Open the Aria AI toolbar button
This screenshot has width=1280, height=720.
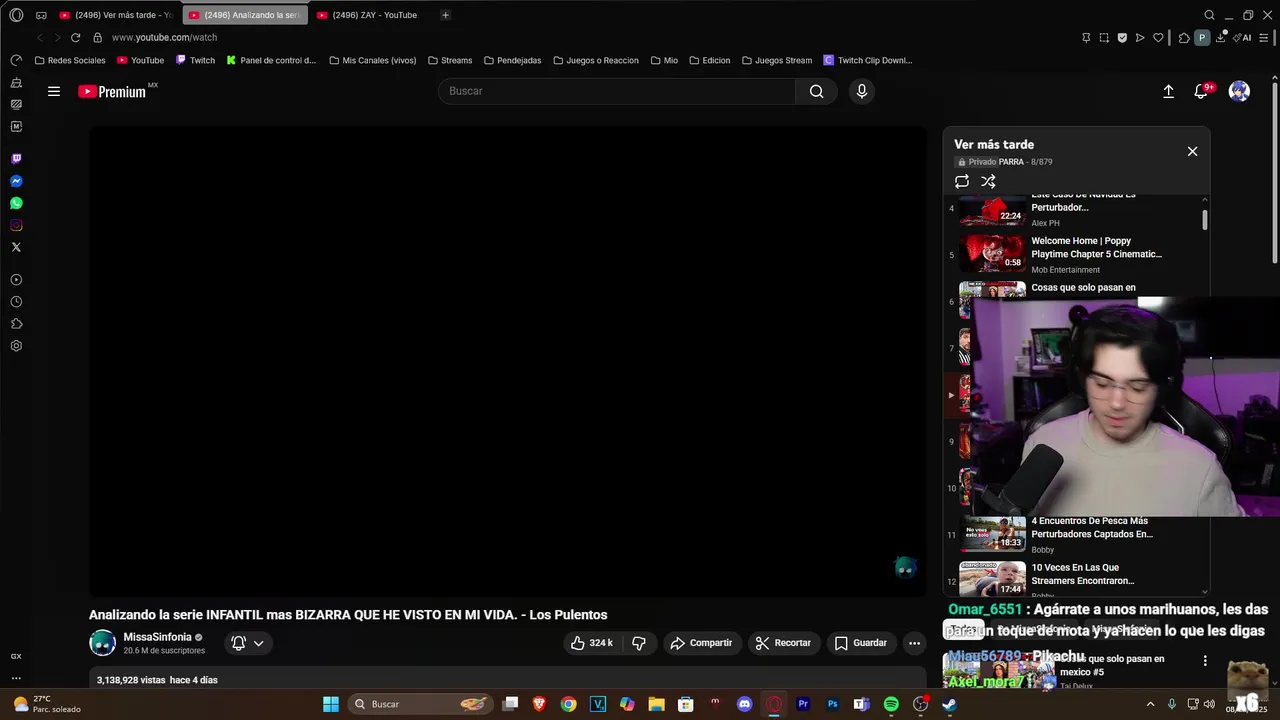pos(1243,37)
